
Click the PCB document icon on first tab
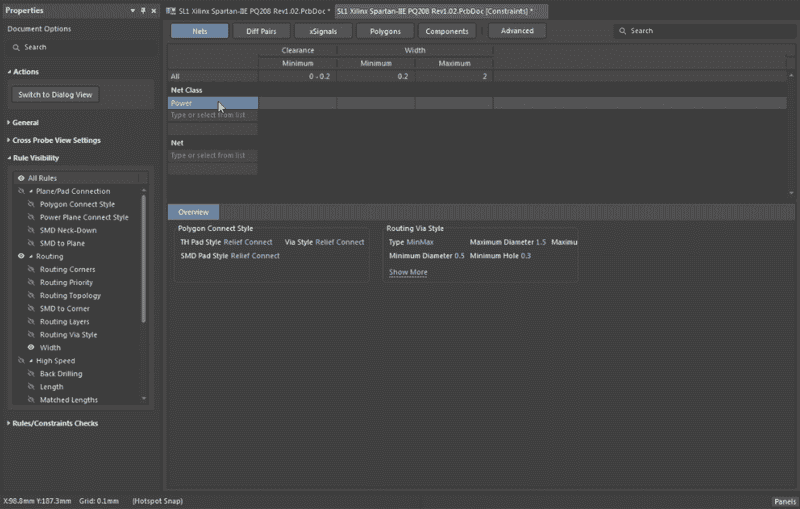point(171,11)
